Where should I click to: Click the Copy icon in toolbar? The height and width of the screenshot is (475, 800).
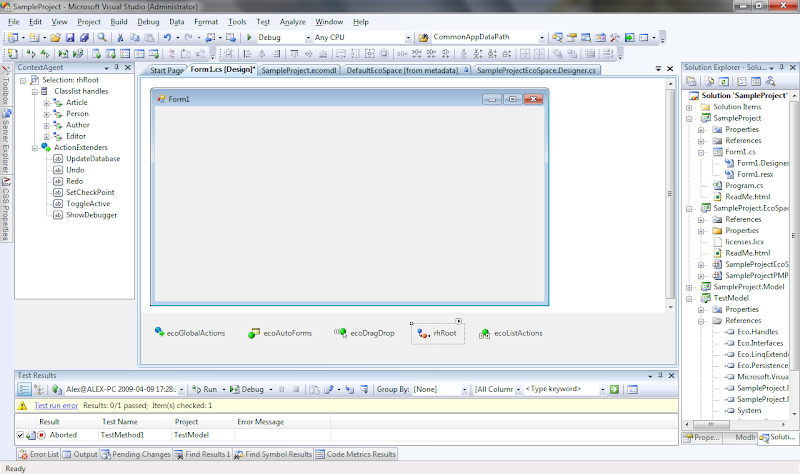tap(134, 37)
